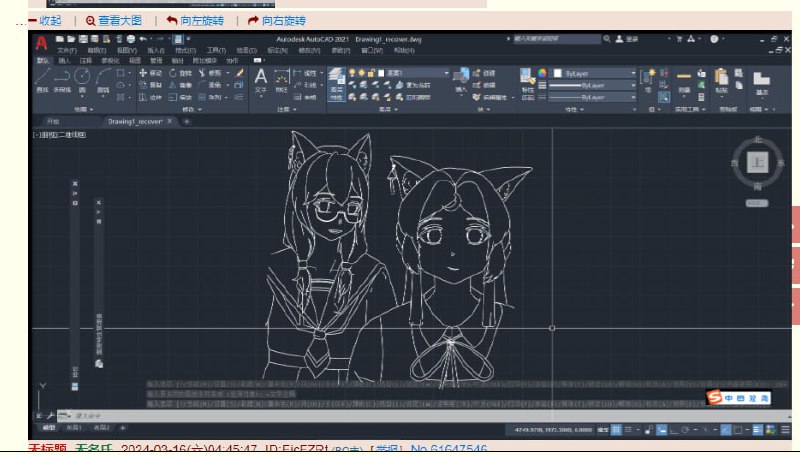The image size is (800, 455).
Task: Open the AutoCAD application menu (red A)
Action: tap(41, 44)
